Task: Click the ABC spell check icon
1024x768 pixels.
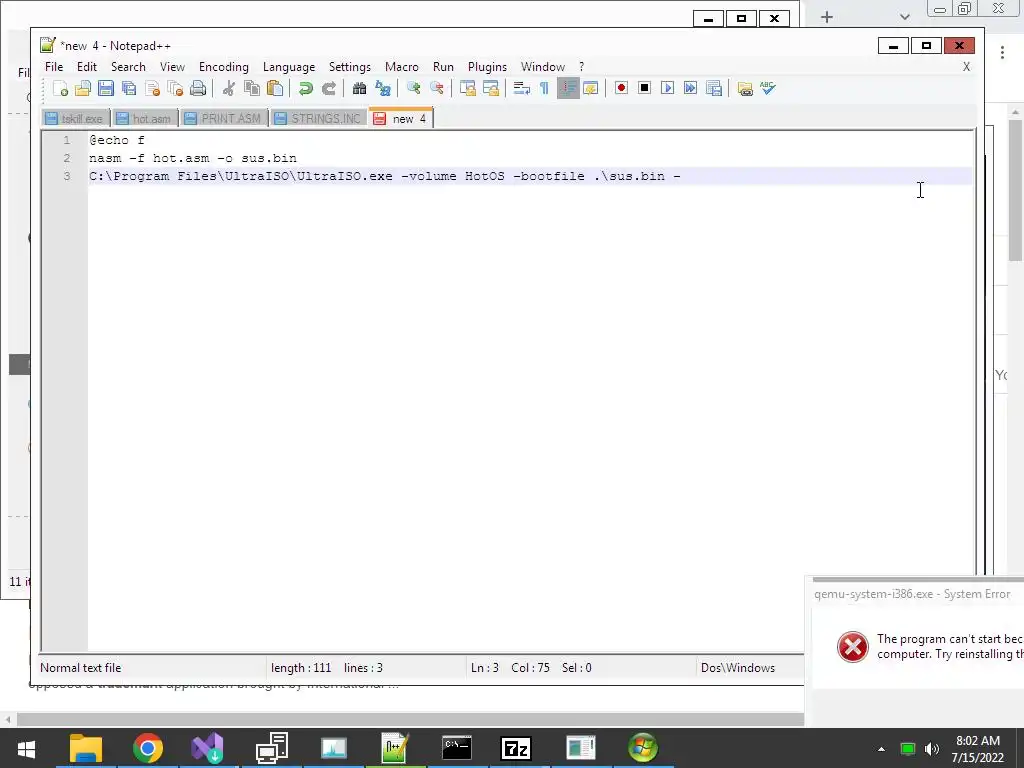Action: (x=768, y=88)
